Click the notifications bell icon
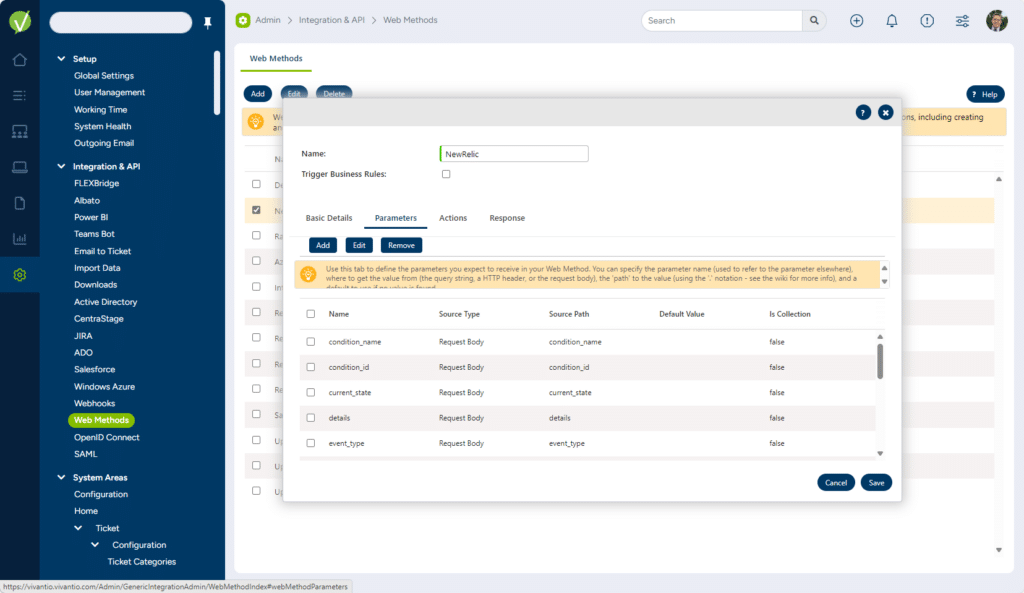The image size is (1024, 593). coord(892,21)
